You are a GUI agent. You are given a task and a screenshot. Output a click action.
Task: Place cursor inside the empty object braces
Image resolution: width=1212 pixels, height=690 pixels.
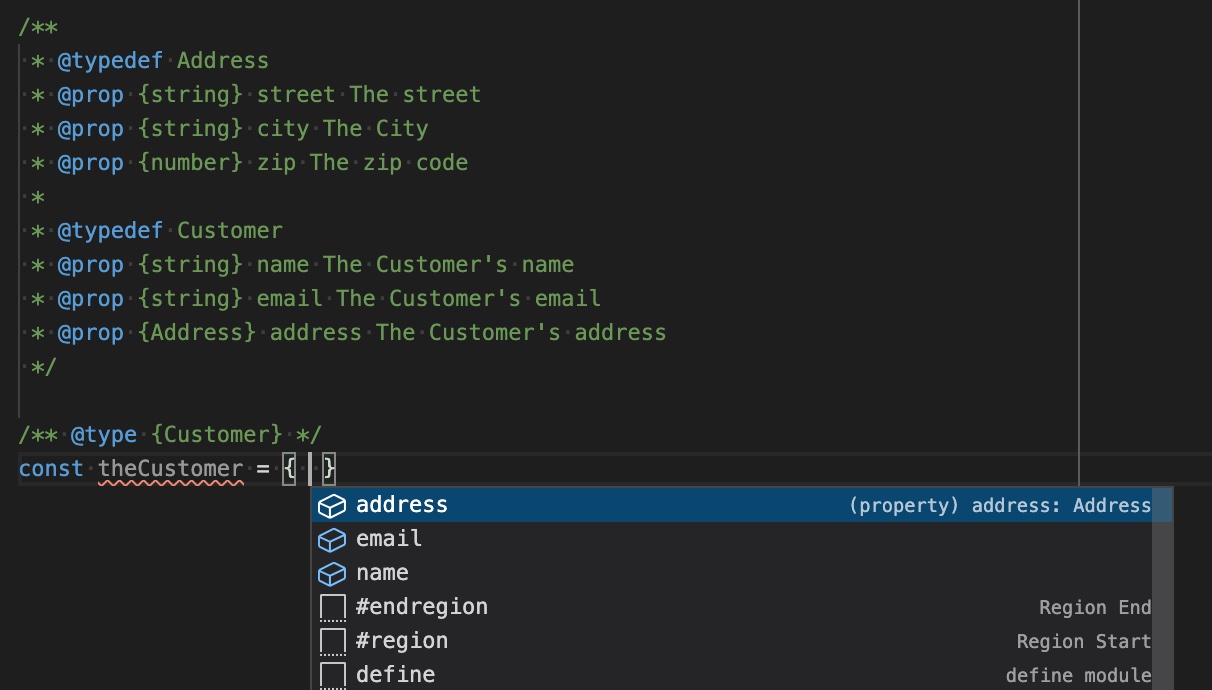click(x=308, y=468)
